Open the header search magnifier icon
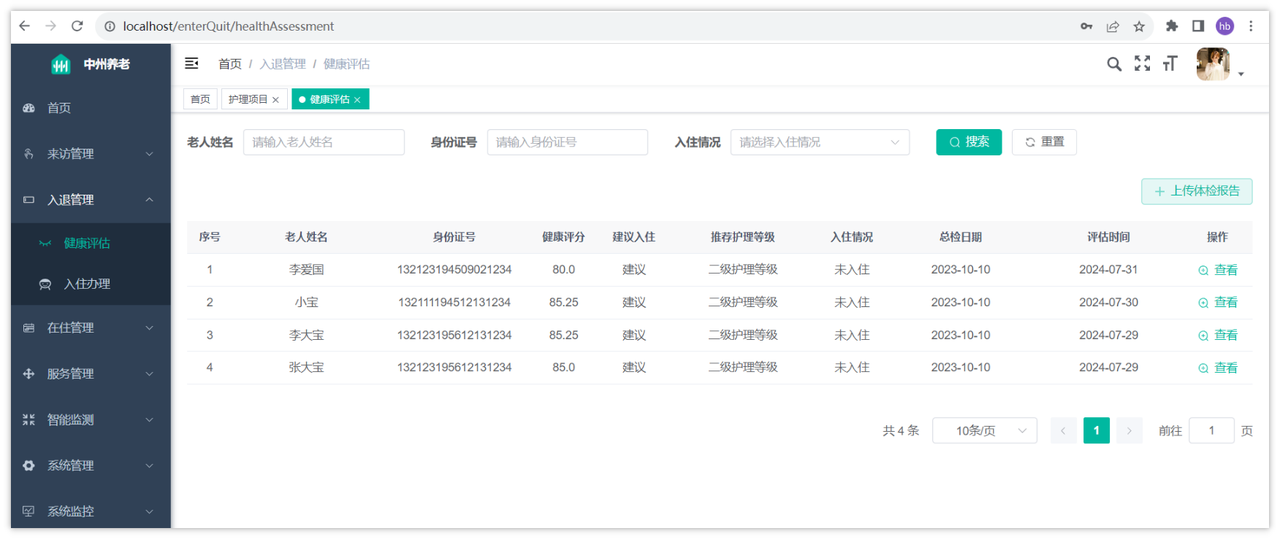 [1114, 64]
